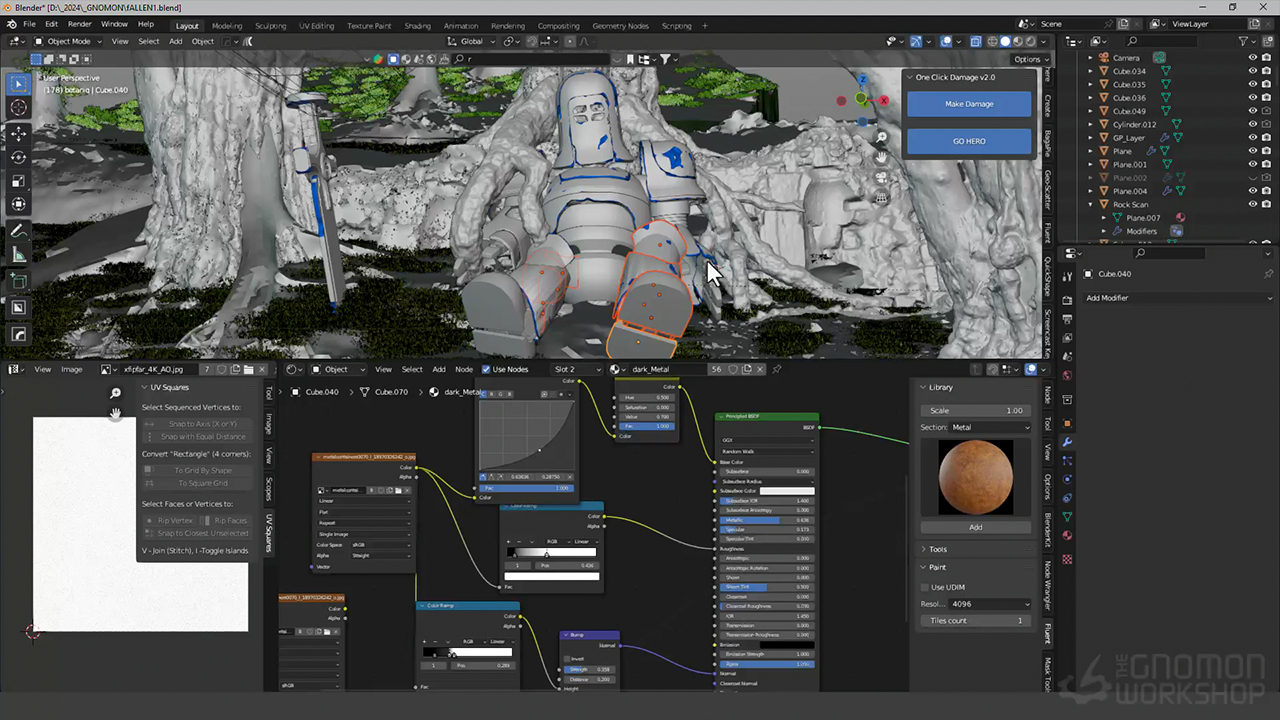Adjust the Metallic slider in Principled BSDF
Viewport: 1280px width, 720px height.
point(766,520)
